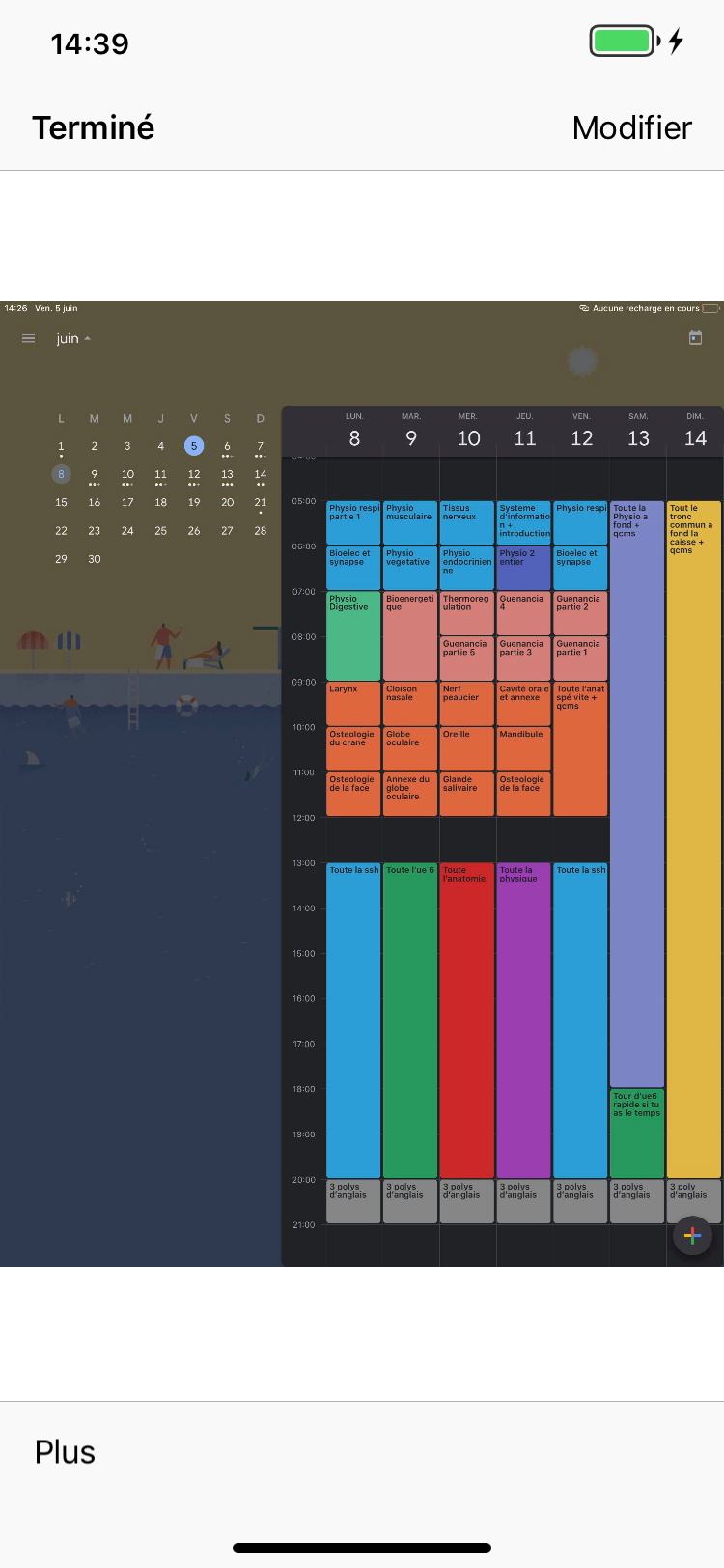
Task: Open the Physio endocrinienne event
Action: click(467, 568)
